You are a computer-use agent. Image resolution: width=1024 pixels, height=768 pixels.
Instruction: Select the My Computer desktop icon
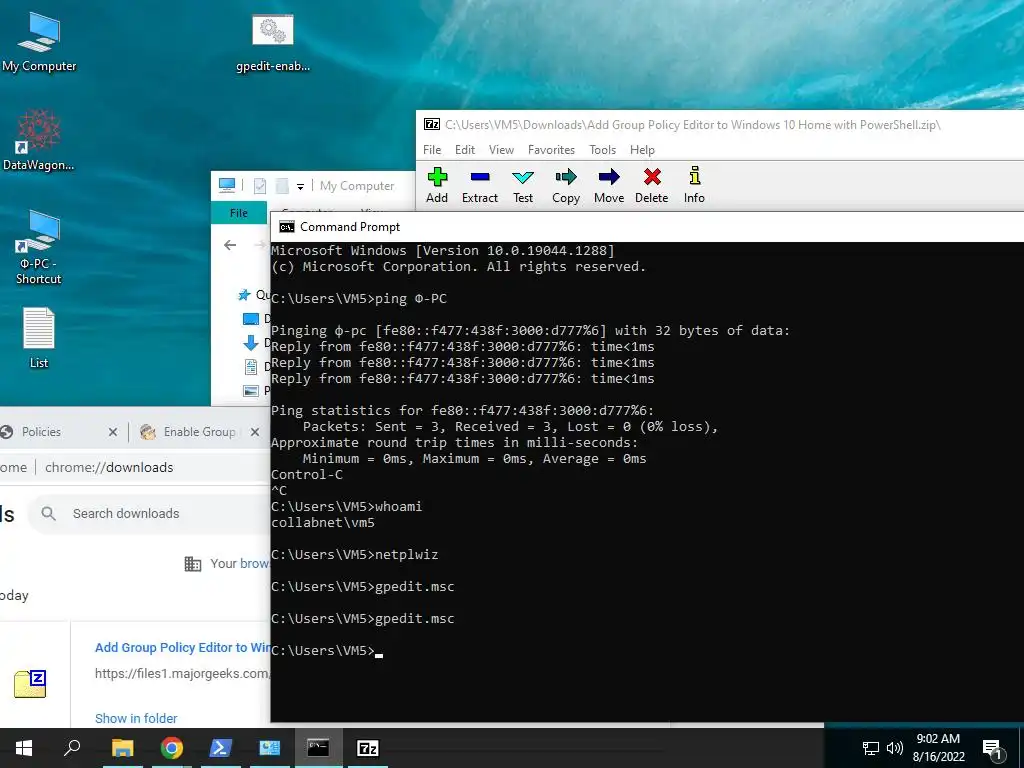39,42
